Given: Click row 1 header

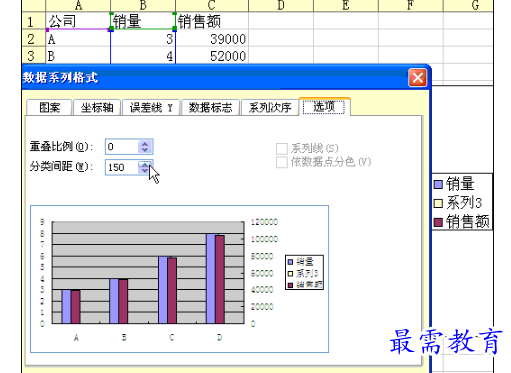Looking at the screenshot, I should 34,21.
